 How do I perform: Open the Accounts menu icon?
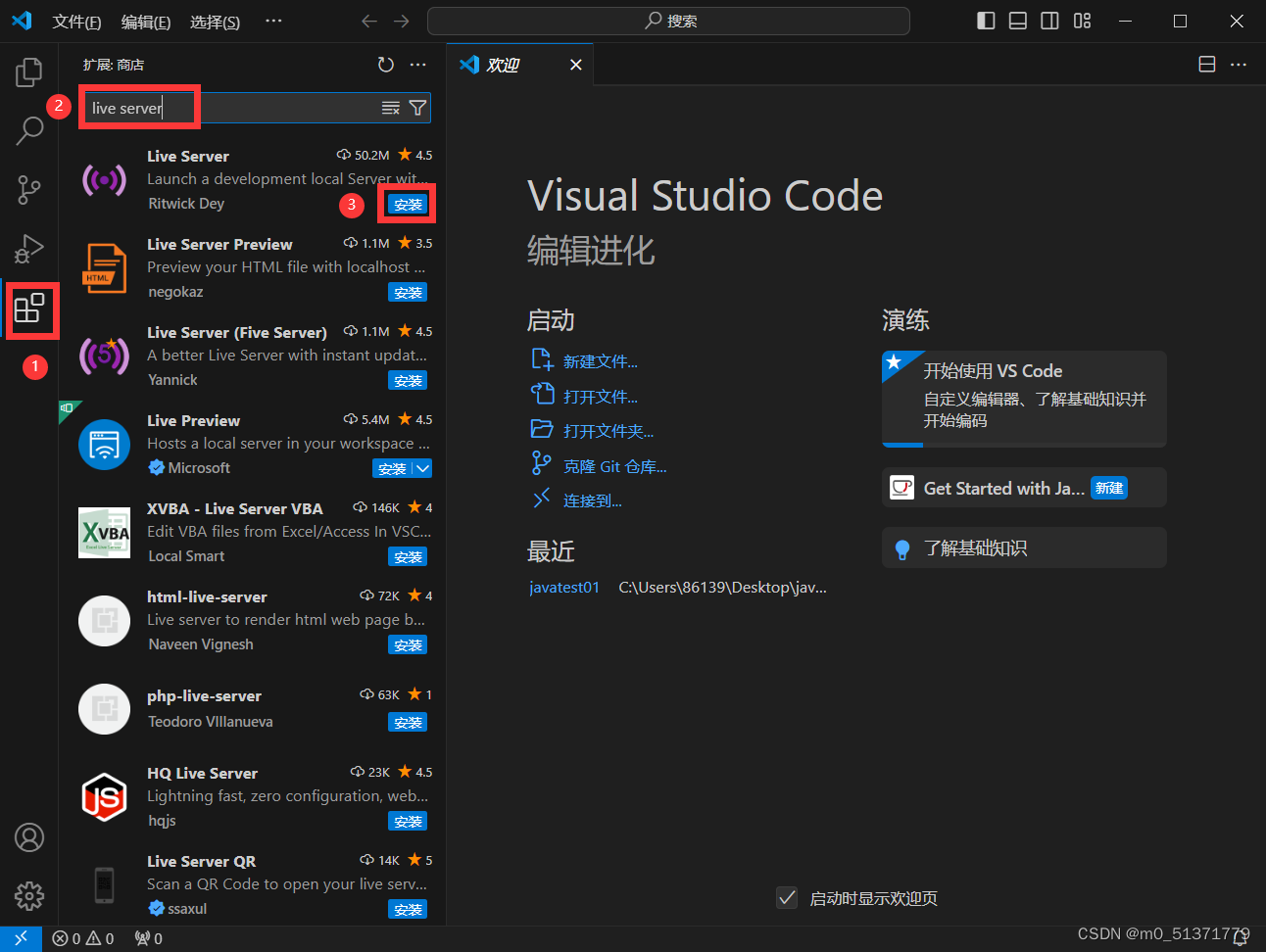29,837
